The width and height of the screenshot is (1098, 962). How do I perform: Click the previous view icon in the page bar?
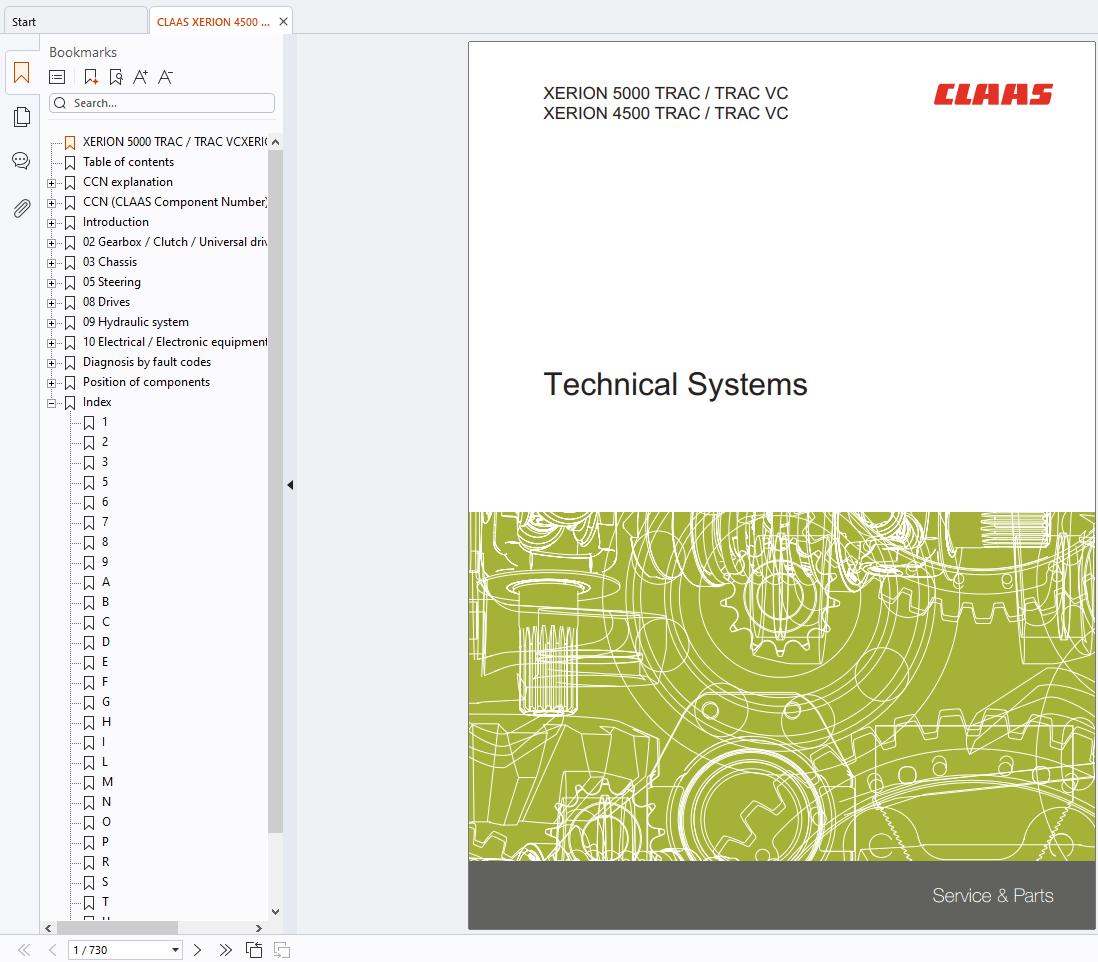(x=254, y=950)
